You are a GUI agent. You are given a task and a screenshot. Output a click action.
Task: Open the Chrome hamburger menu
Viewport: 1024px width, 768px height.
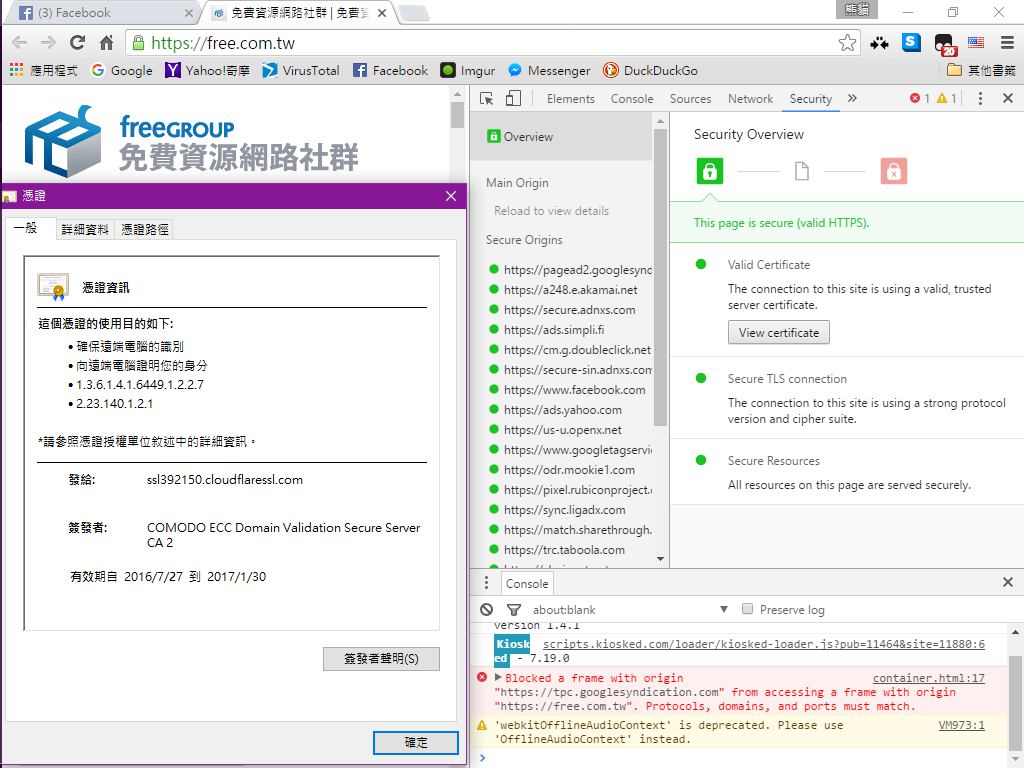1007,43
